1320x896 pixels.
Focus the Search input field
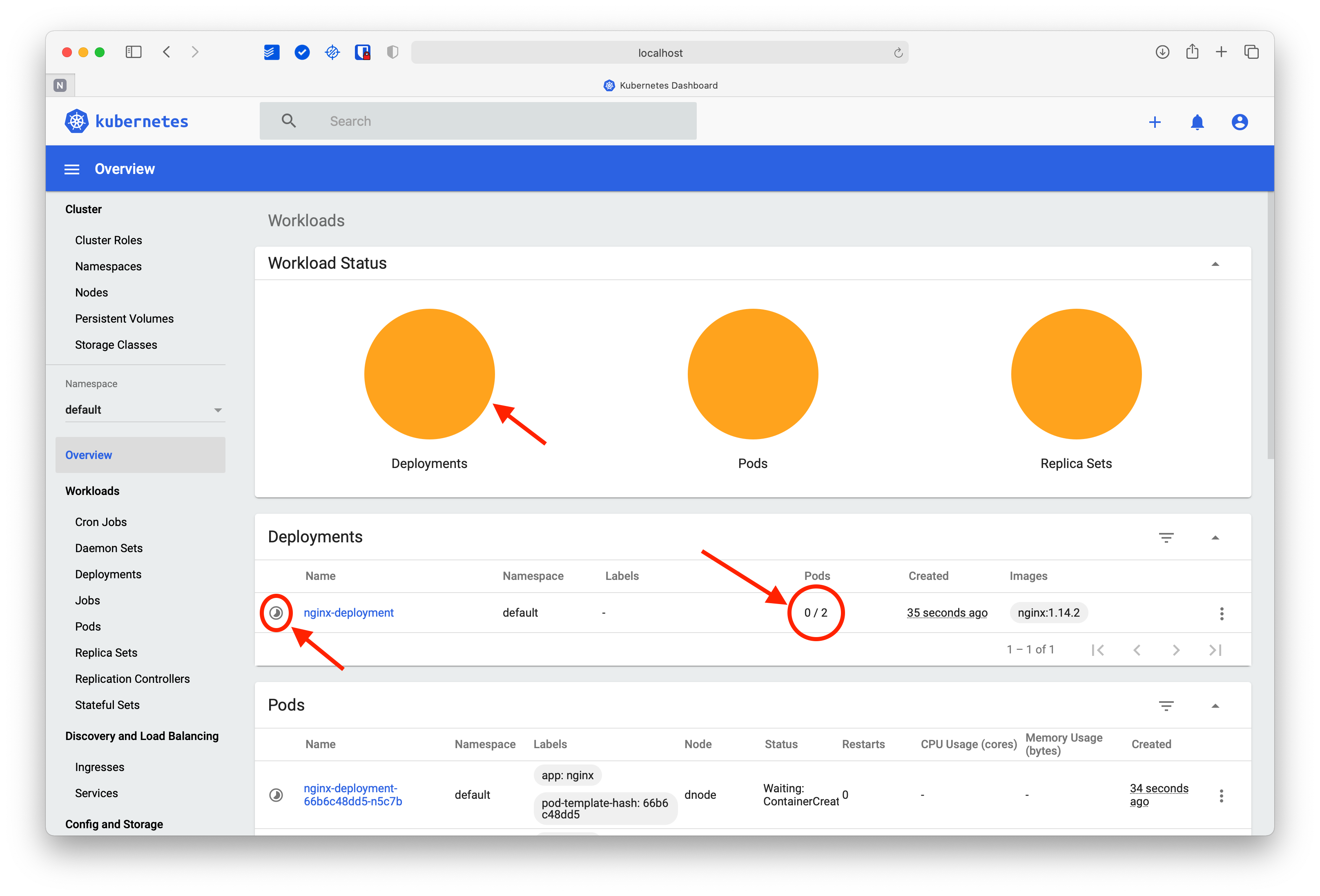pos(478,121)
